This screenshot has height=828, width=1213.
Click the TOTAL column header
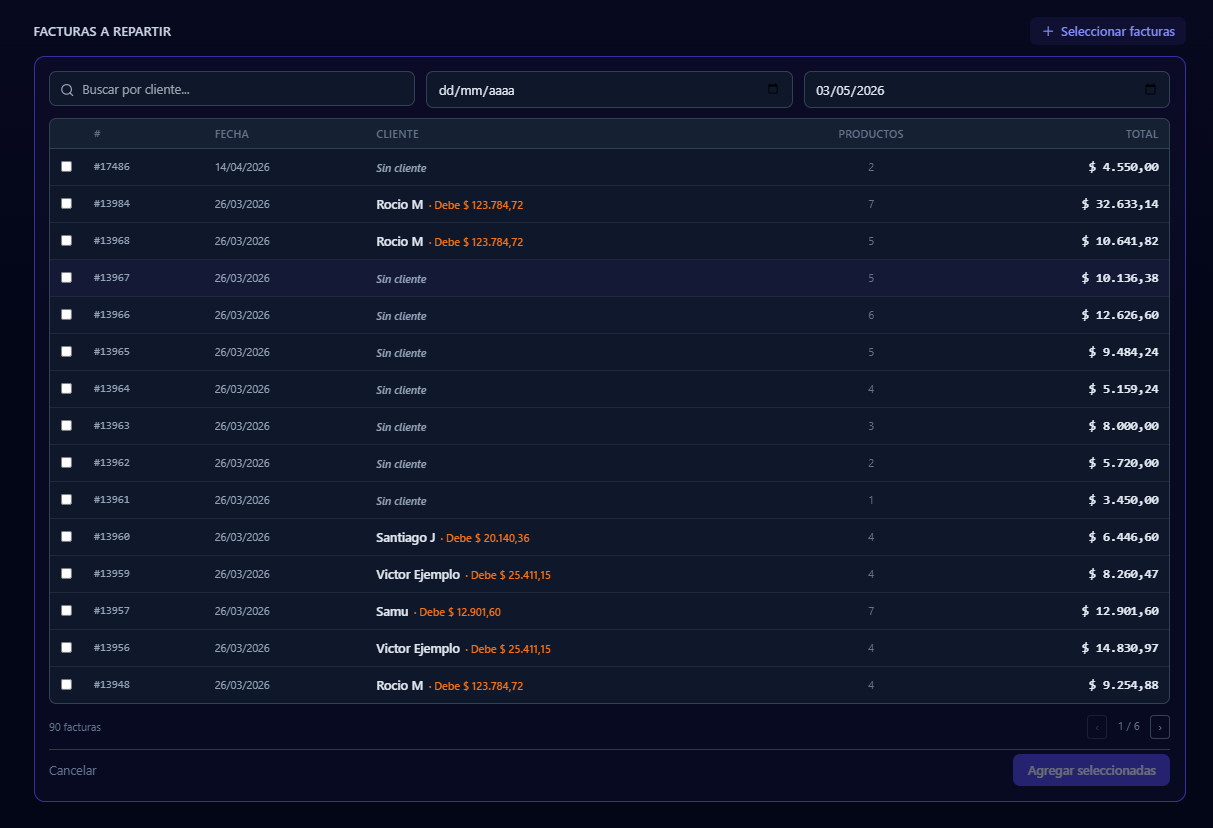(1142, 134)
